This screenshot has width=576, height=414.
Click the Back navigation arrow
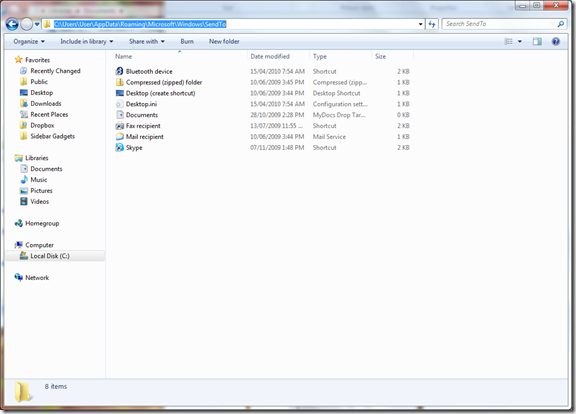coord(12,24)
